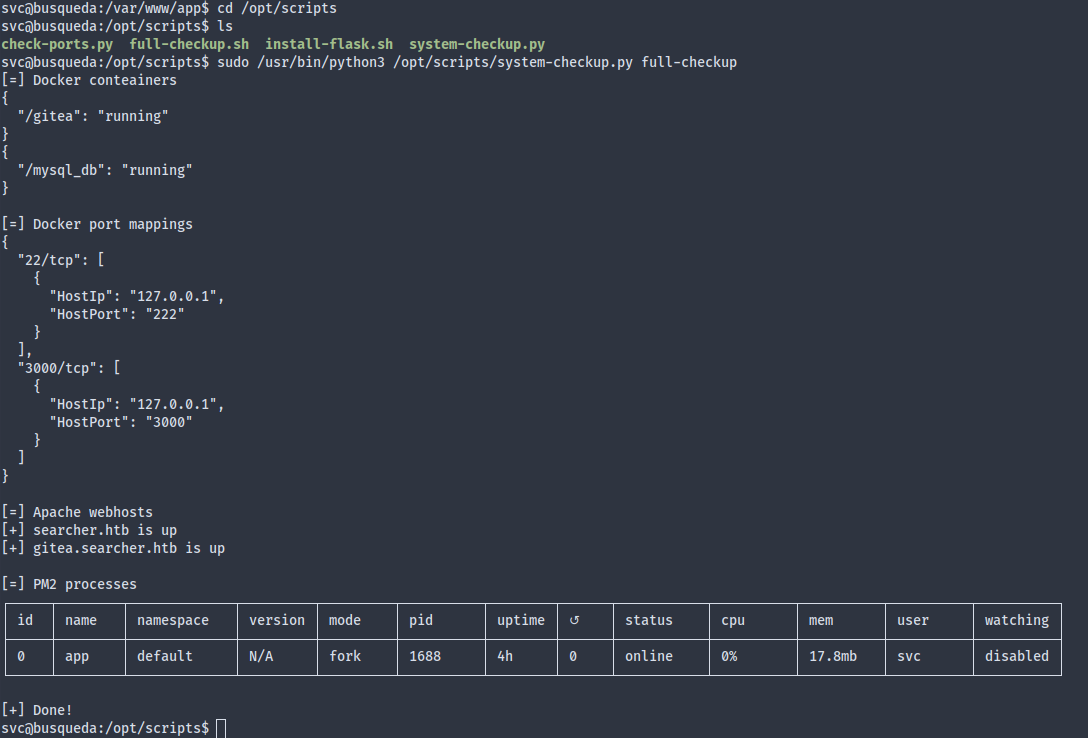The image size is (1088, 738).
Task: Click the ↺ restart column header
Action: 573,620
